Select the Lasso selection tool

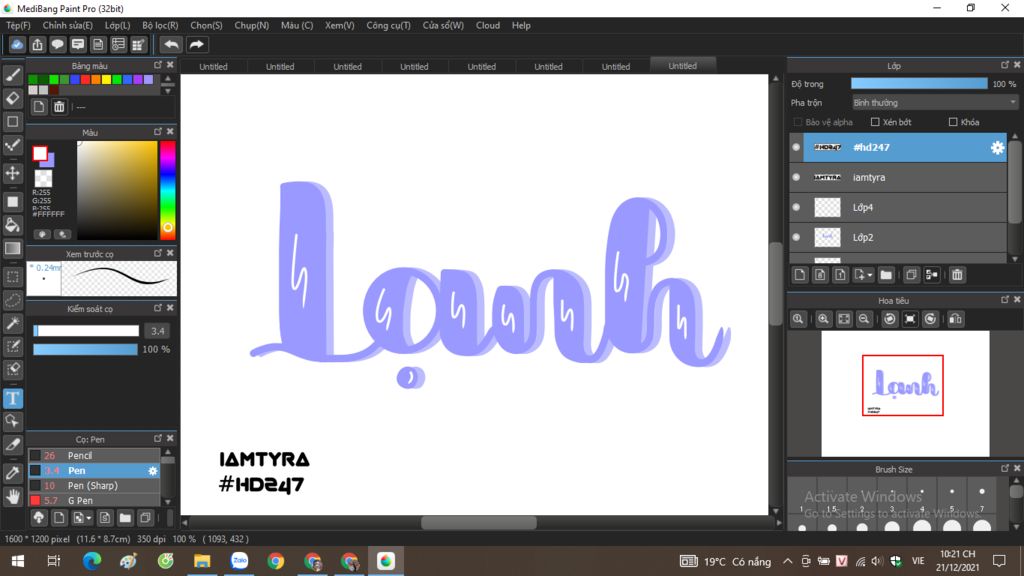(12, 300)
